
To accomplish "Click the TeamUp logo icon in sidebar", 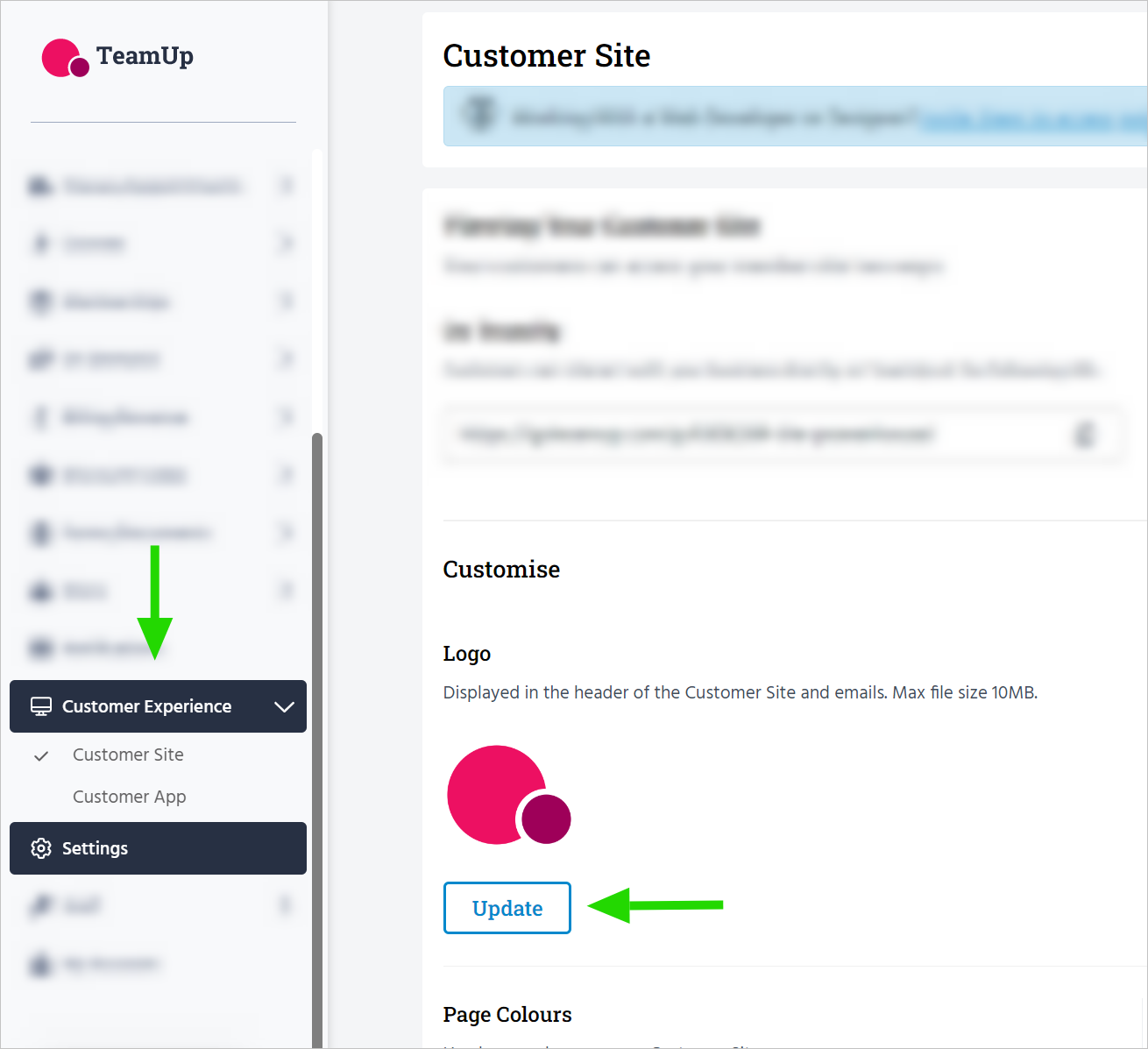I will (x=65, y=58).
